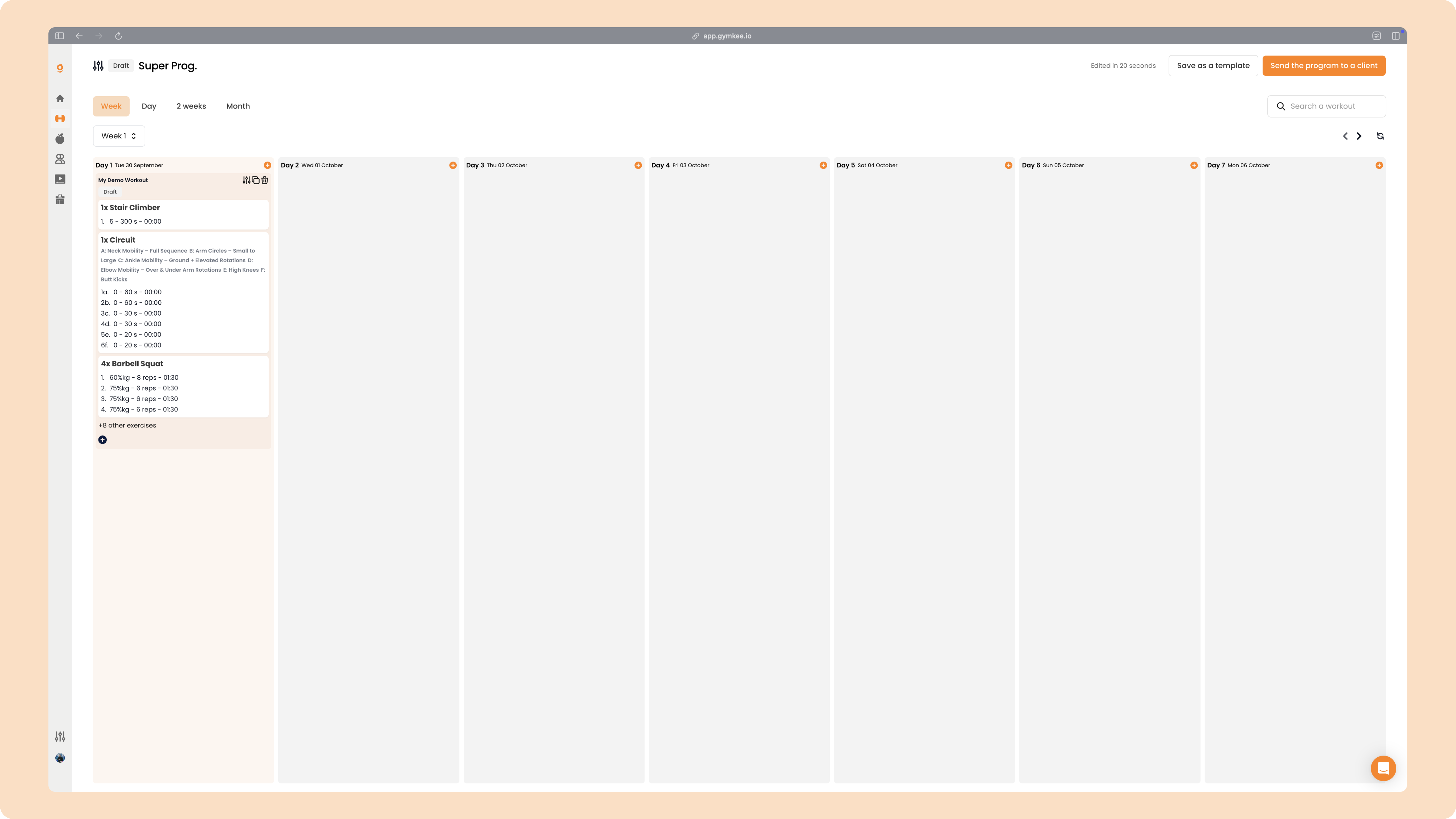Reload the page with browser refresh icon
This screenshot has height=819, width=1456.
click(118, 36)
